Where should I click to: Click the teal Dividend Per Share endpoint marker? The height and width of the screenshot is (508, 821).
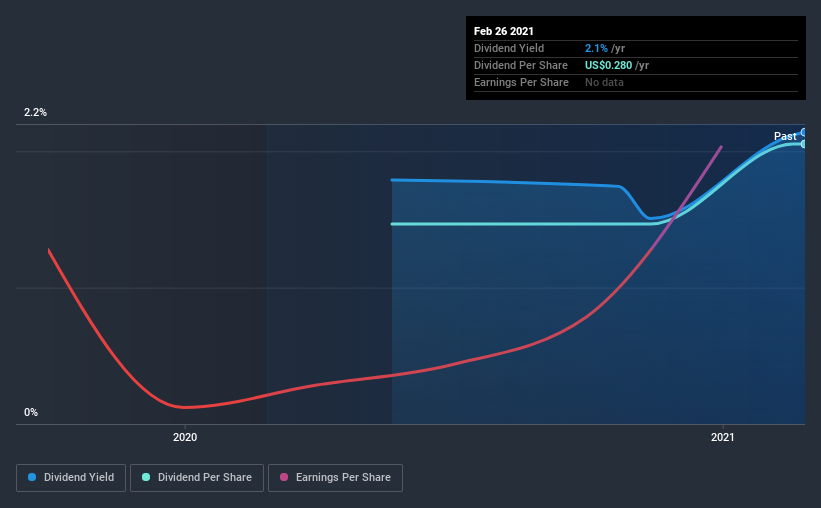point(803,144)
